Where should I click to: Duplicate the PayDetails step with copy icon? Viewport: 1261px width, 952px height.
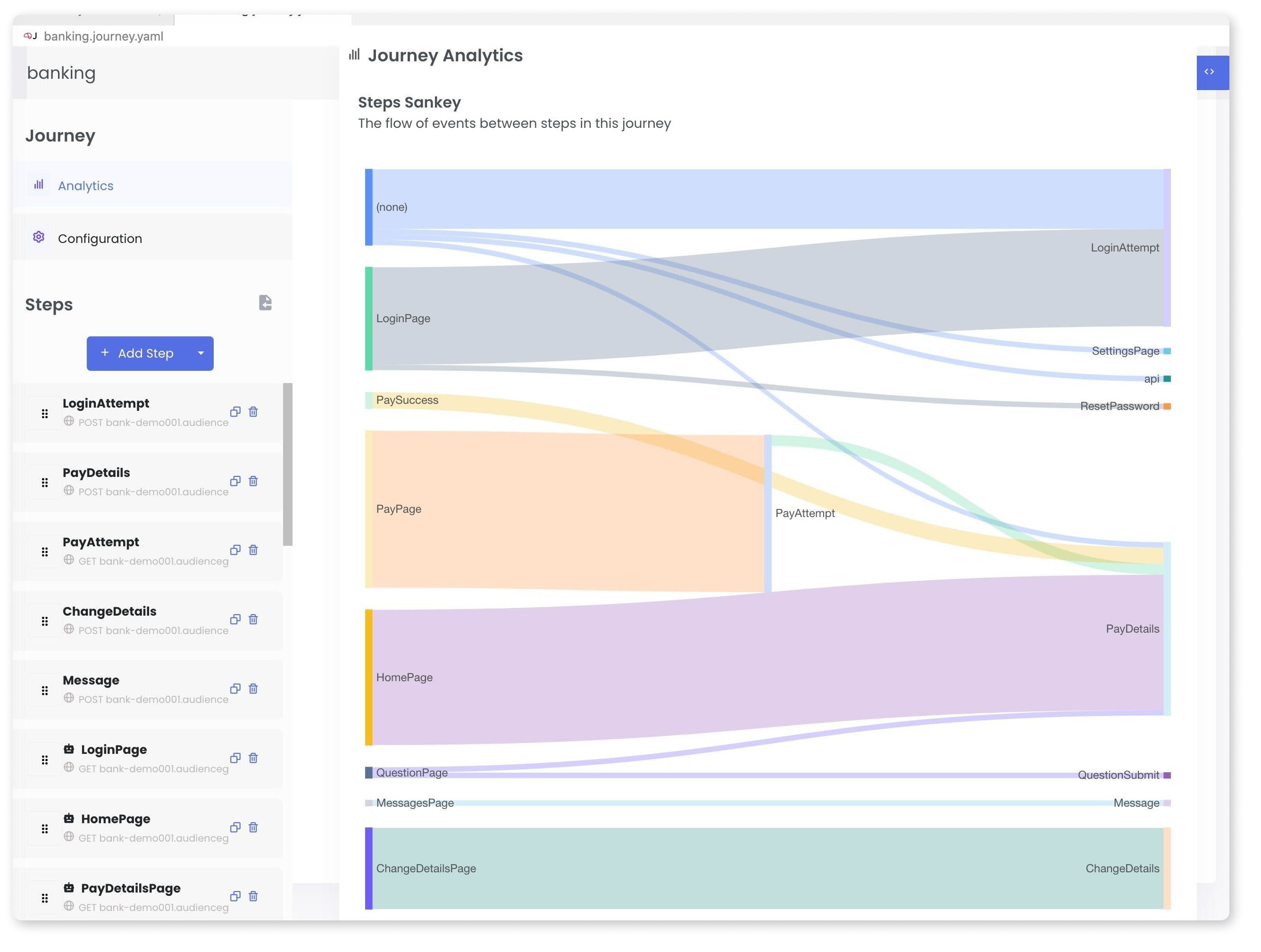[235, 481]
